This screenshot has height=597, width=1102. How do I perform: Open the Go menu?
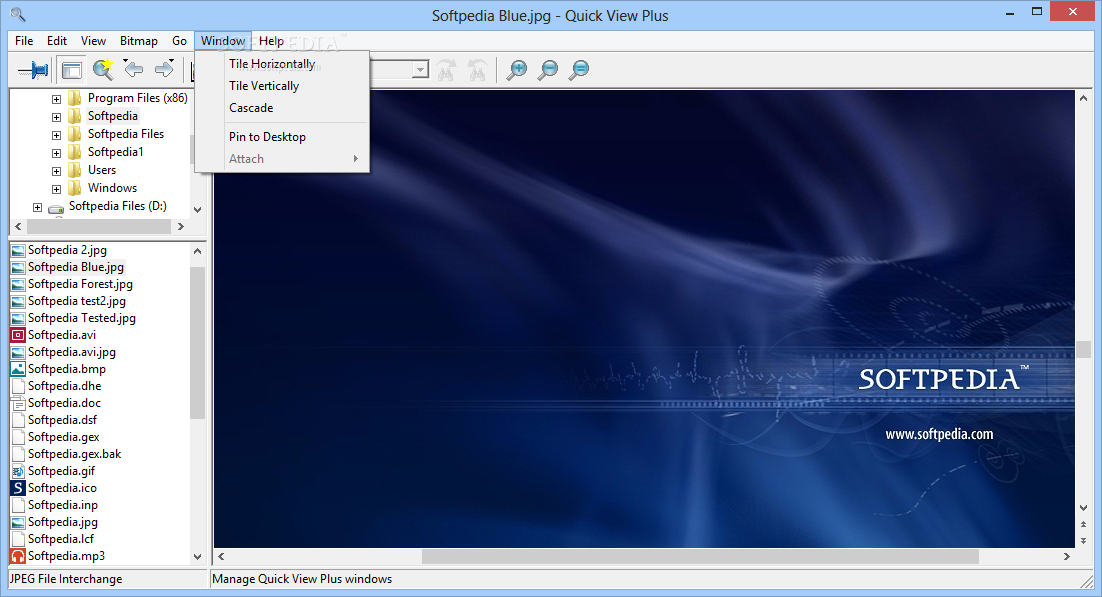(x=179, y=41)
